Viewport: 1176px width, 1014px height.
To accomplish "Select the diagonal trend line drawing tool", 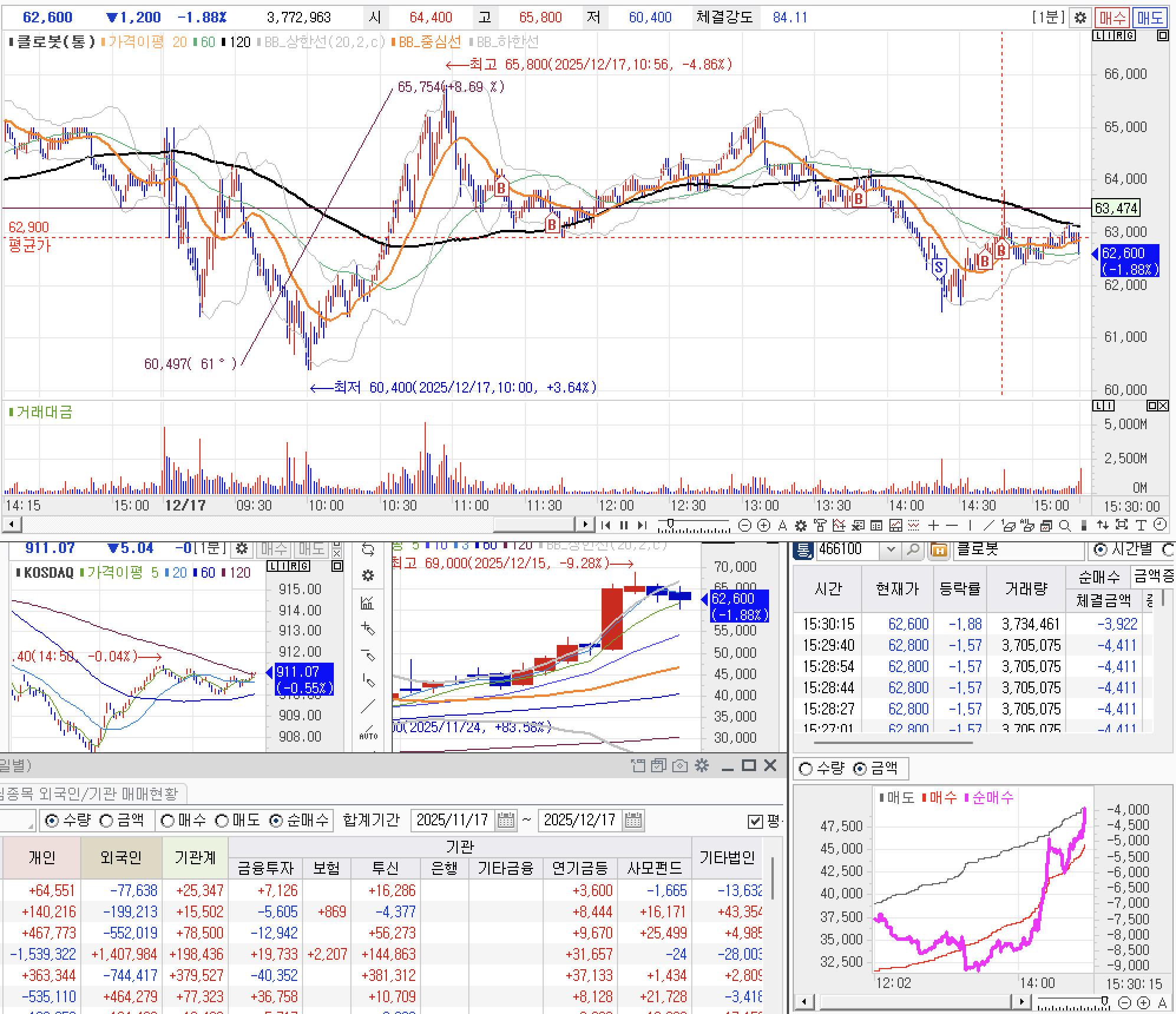I will click(x=989, y=525).
